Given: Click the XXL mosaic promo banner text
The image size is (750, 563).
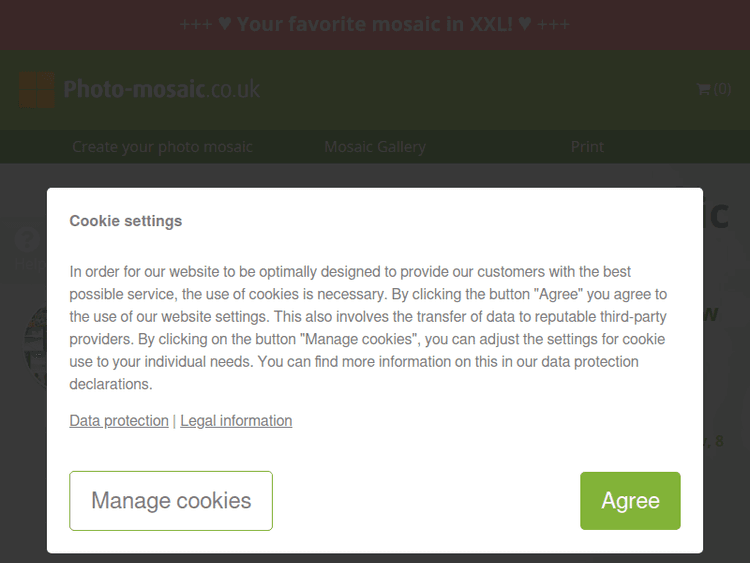Looking at the screenshot, I should tap(375, 24).
